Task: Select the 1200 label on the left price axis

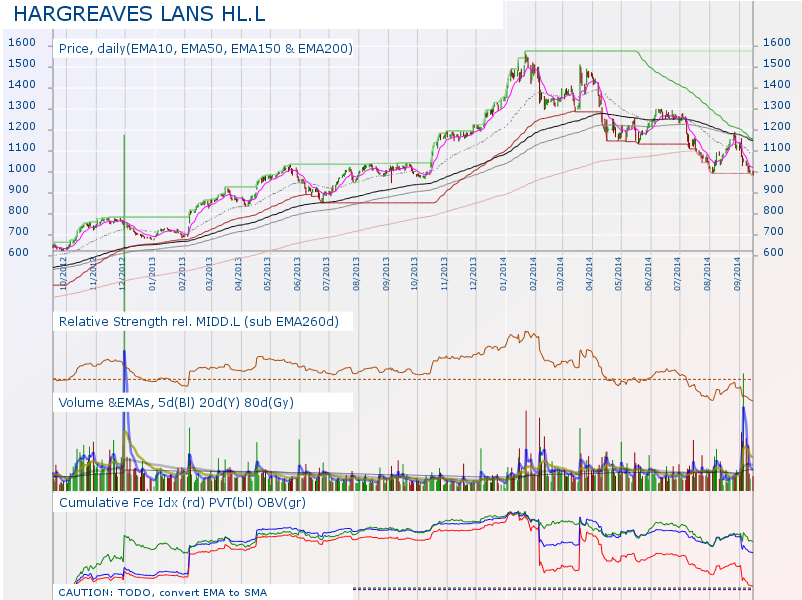Action: (22, 127)
